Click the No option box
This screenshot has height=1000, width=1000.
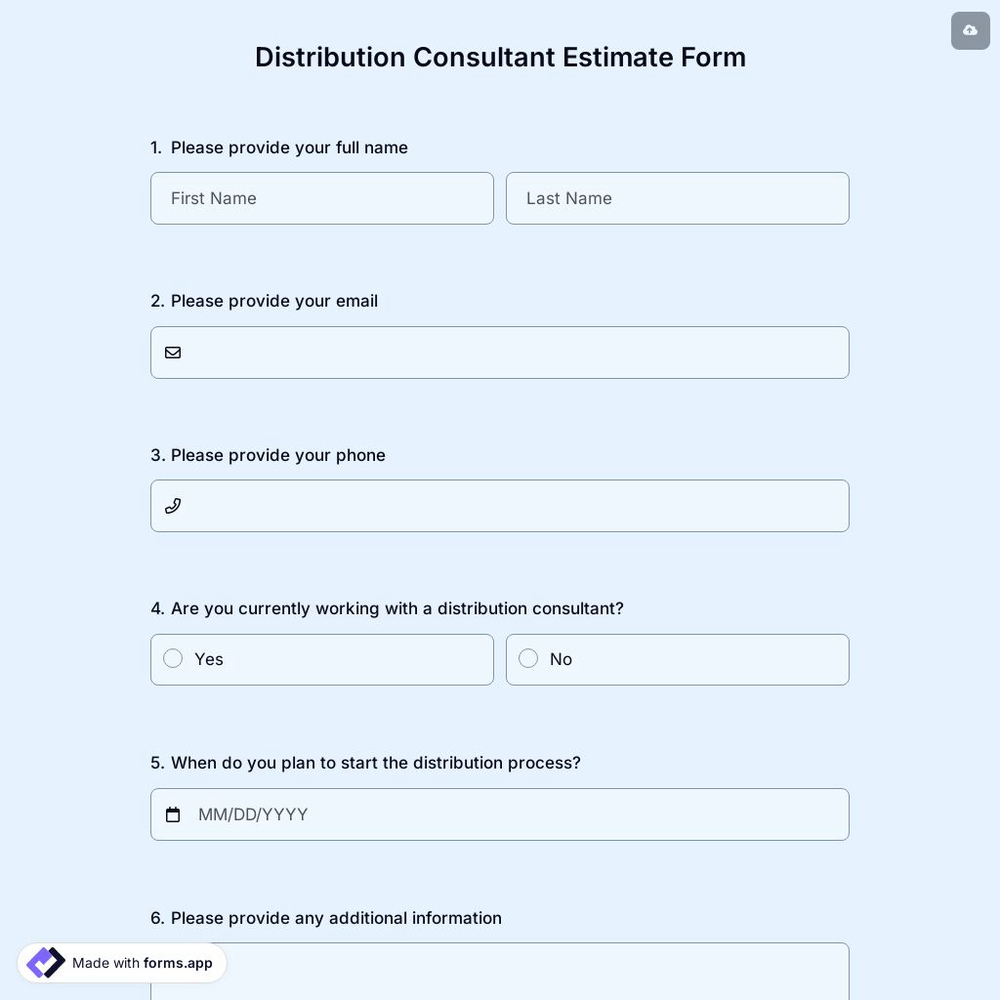(677, 659)
